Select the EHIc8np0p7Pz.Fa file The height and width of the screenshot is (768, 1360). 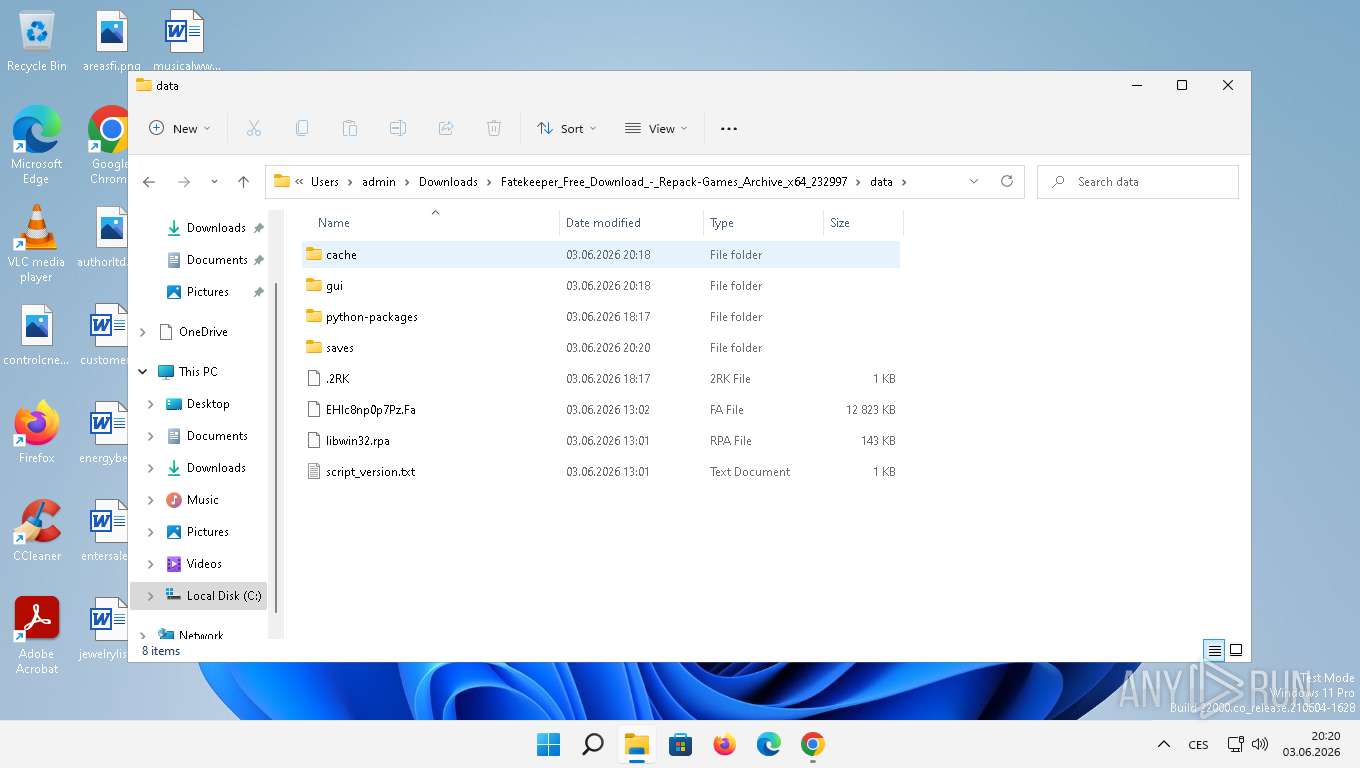pos(601,410)
